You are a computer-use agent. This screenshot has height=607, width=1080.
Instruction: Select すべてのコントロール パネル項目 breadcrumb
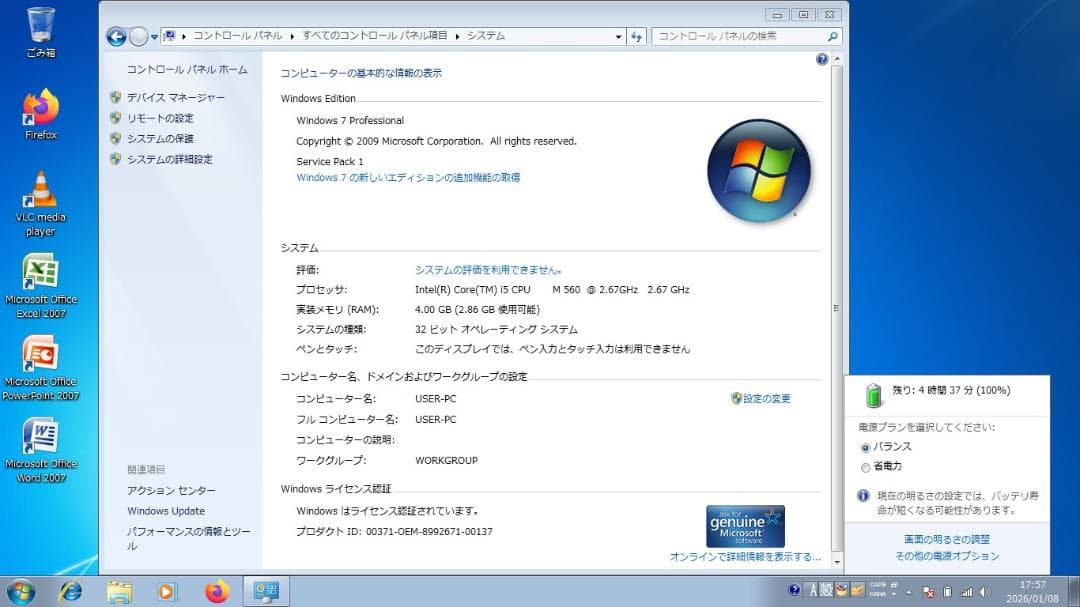click(x=373, y=35)
